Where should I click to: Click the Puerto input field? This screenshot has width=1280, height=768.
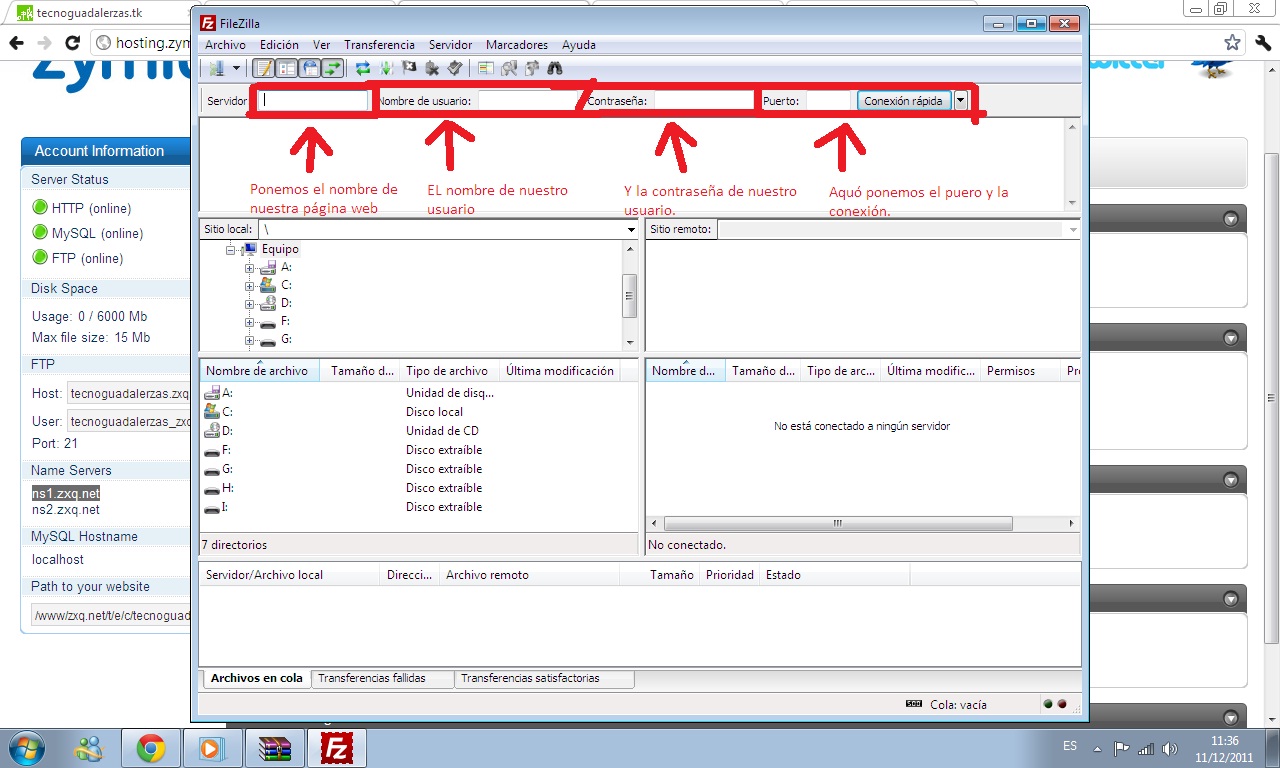828,100
